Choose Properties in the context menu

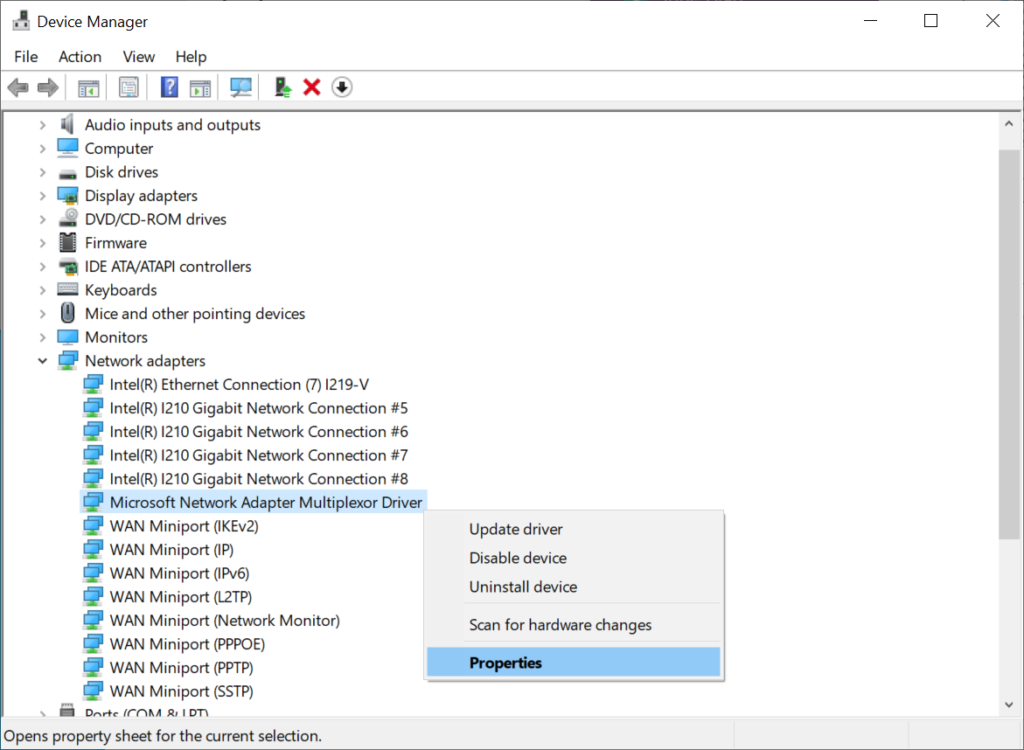506,663
